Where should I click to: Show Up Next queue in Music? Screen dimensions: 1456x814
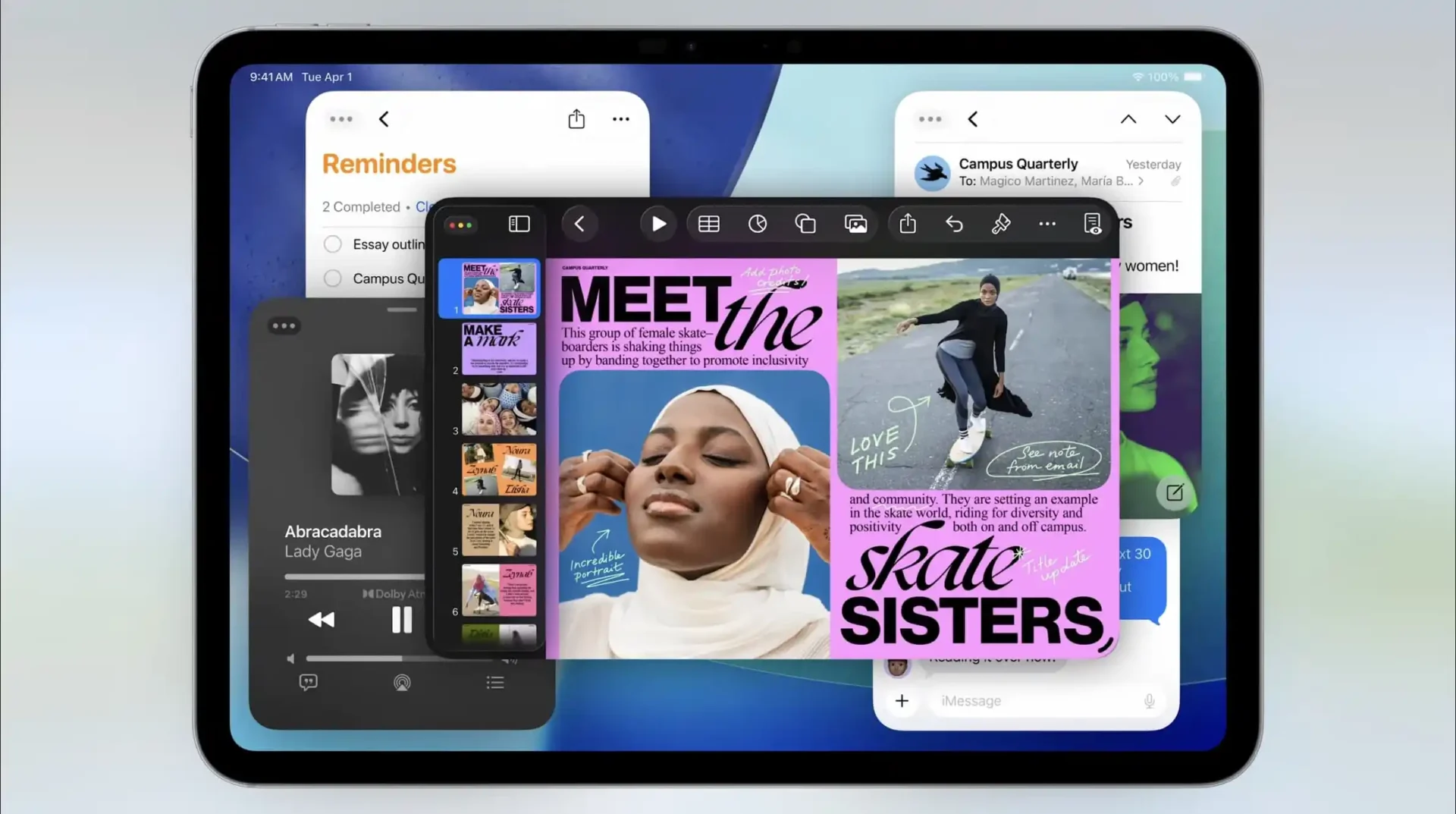point(495,683)
